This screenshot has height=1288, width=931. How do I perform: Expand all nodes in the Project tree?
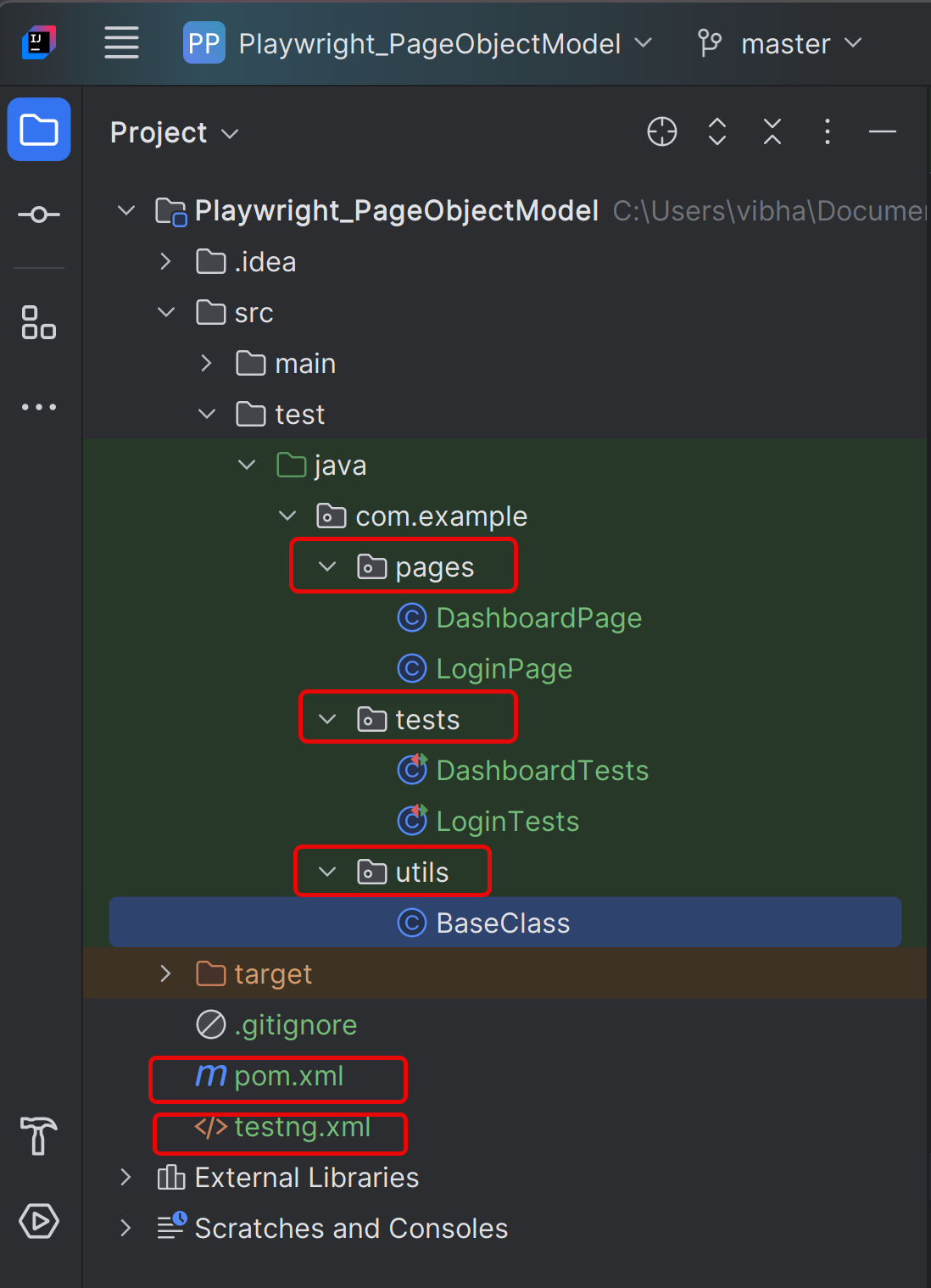click(x=716, y=131)
